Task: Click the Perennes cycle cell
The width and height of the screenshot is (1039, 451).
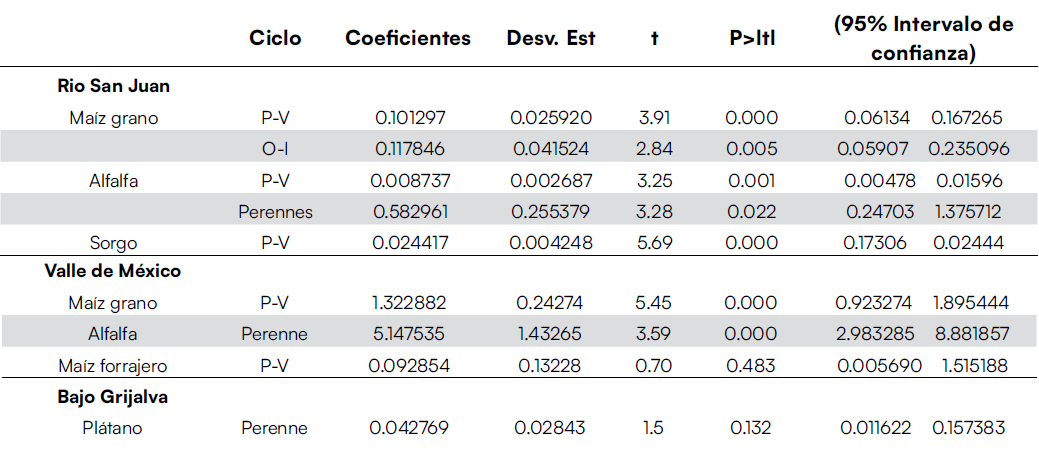Action: pyautogui.click(x=275, y=211)
